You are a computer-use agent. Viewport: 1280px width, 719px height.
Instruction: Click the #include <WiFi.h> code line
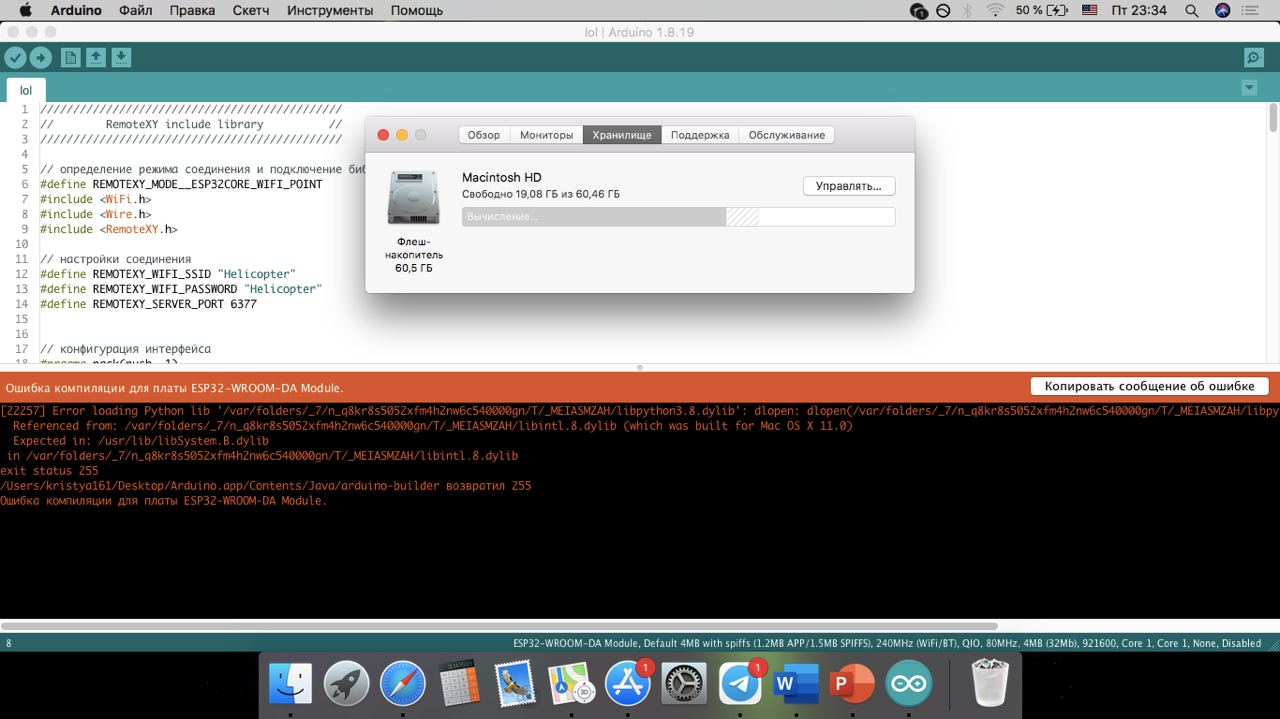(96, 199)
